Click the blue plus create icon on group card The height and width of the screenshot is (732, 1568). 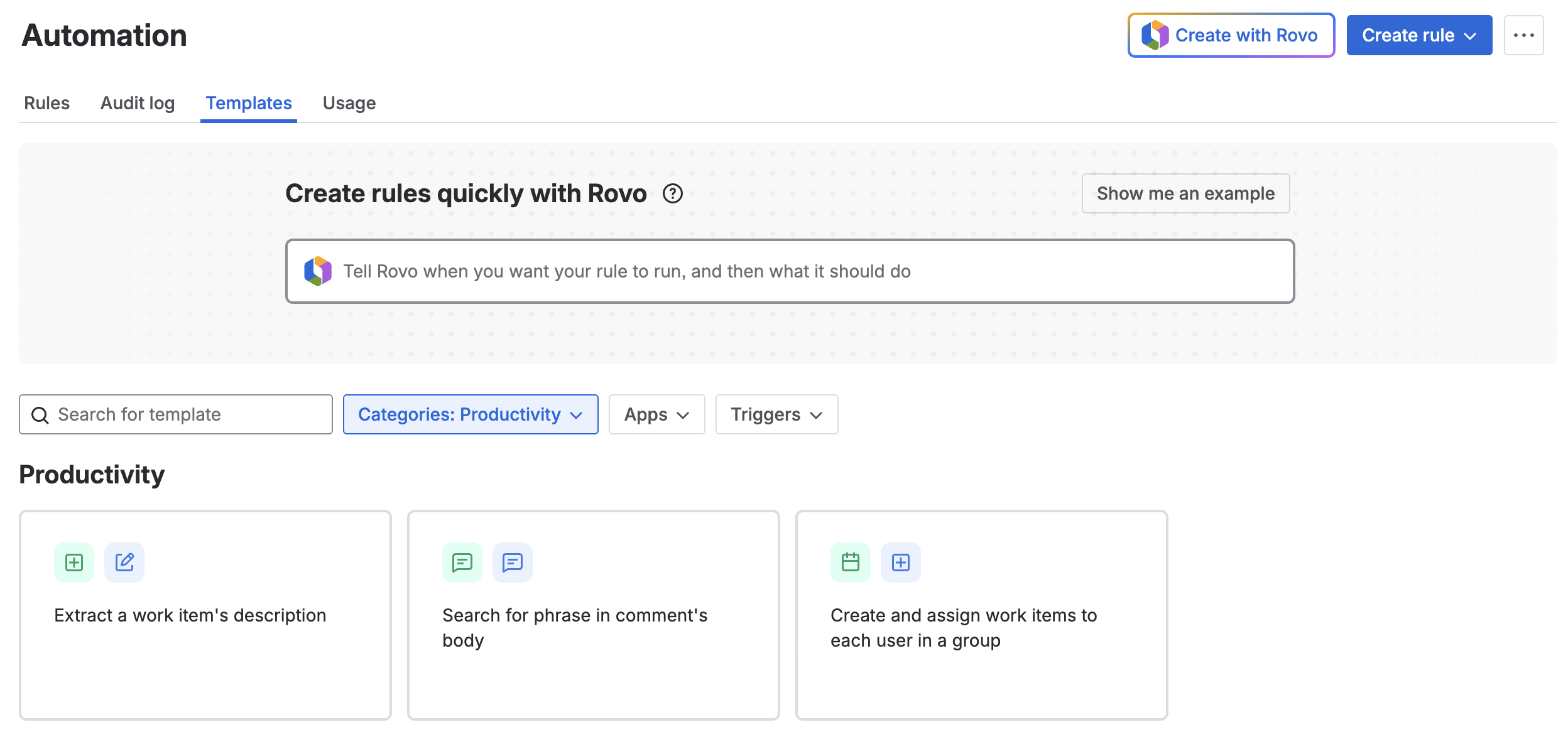coord(901,562)
